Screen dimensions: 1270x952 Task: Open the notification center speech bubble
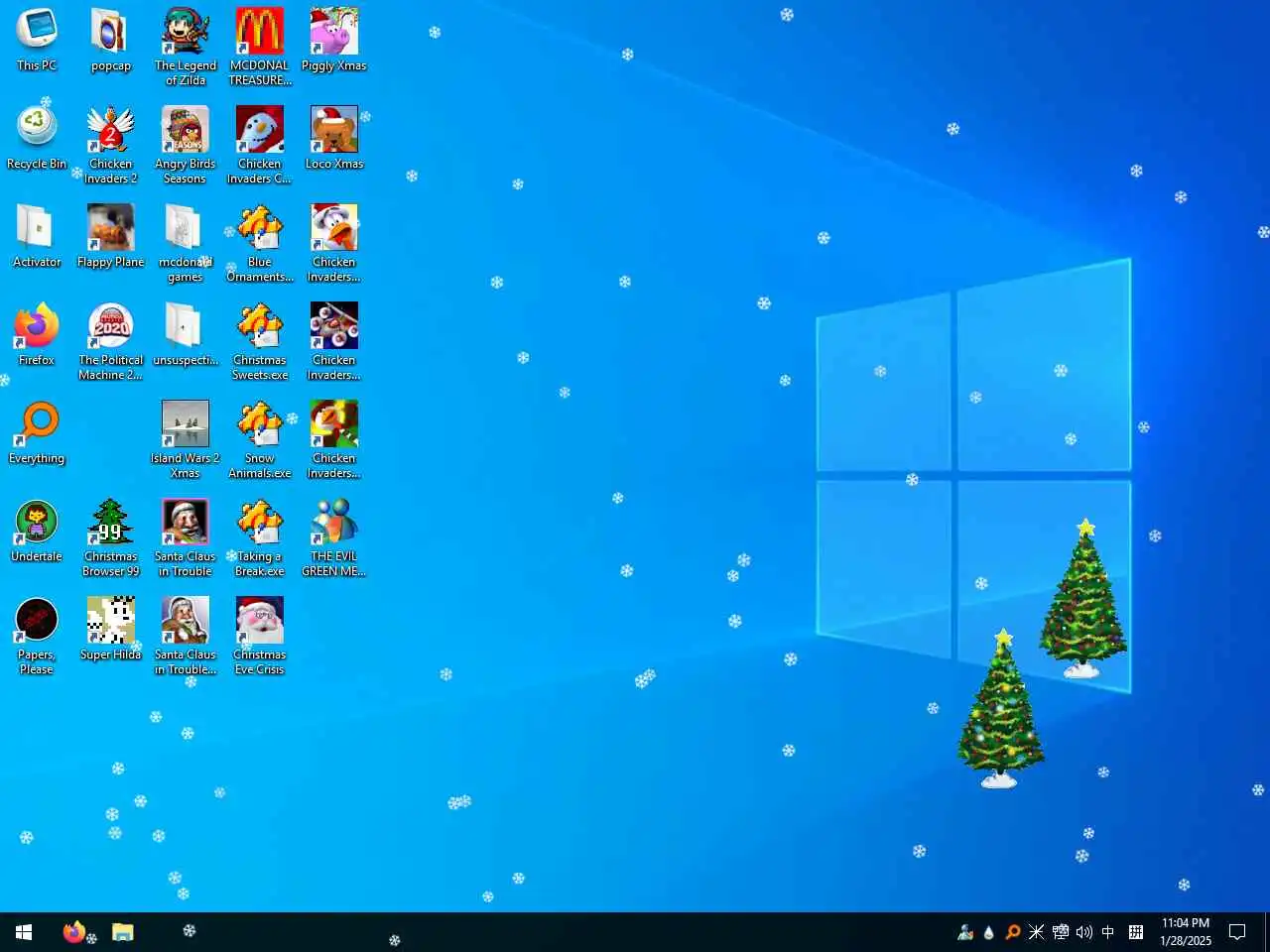pyautogui.click(x=1237, y=932)
